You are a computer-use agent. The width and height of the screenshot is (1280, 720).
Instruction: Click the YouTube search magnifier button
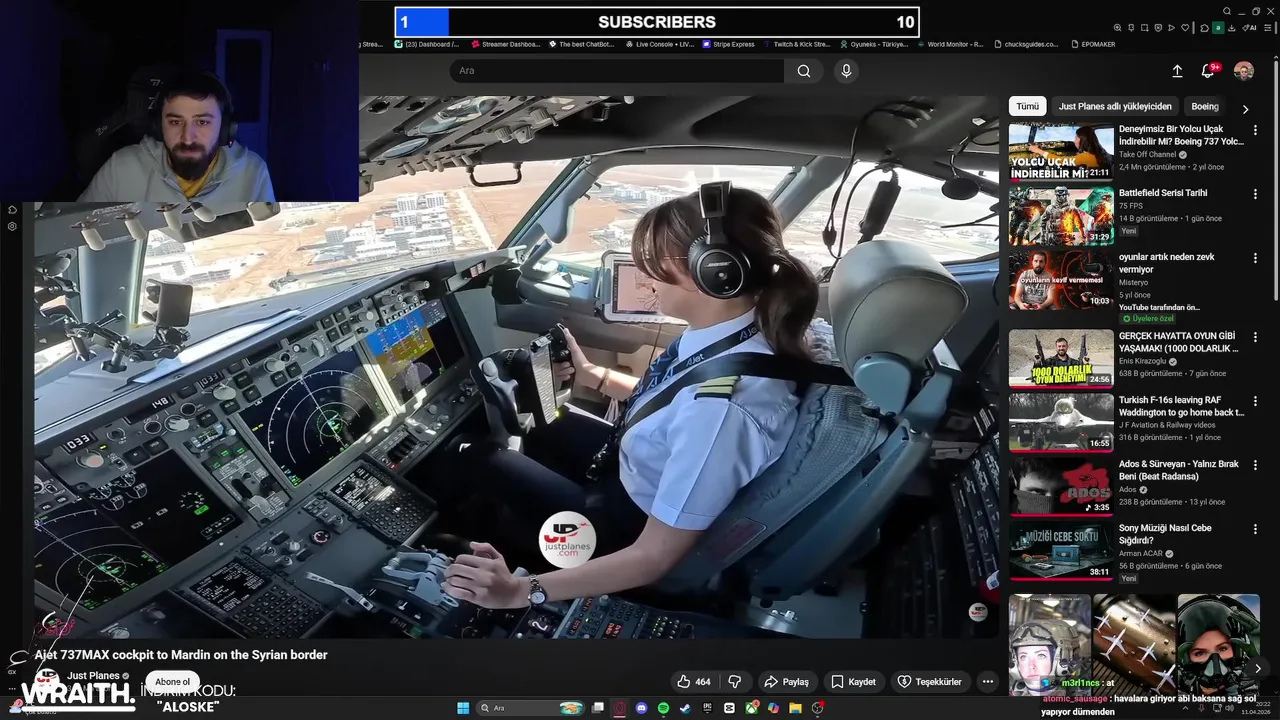[x=804, y=71]
